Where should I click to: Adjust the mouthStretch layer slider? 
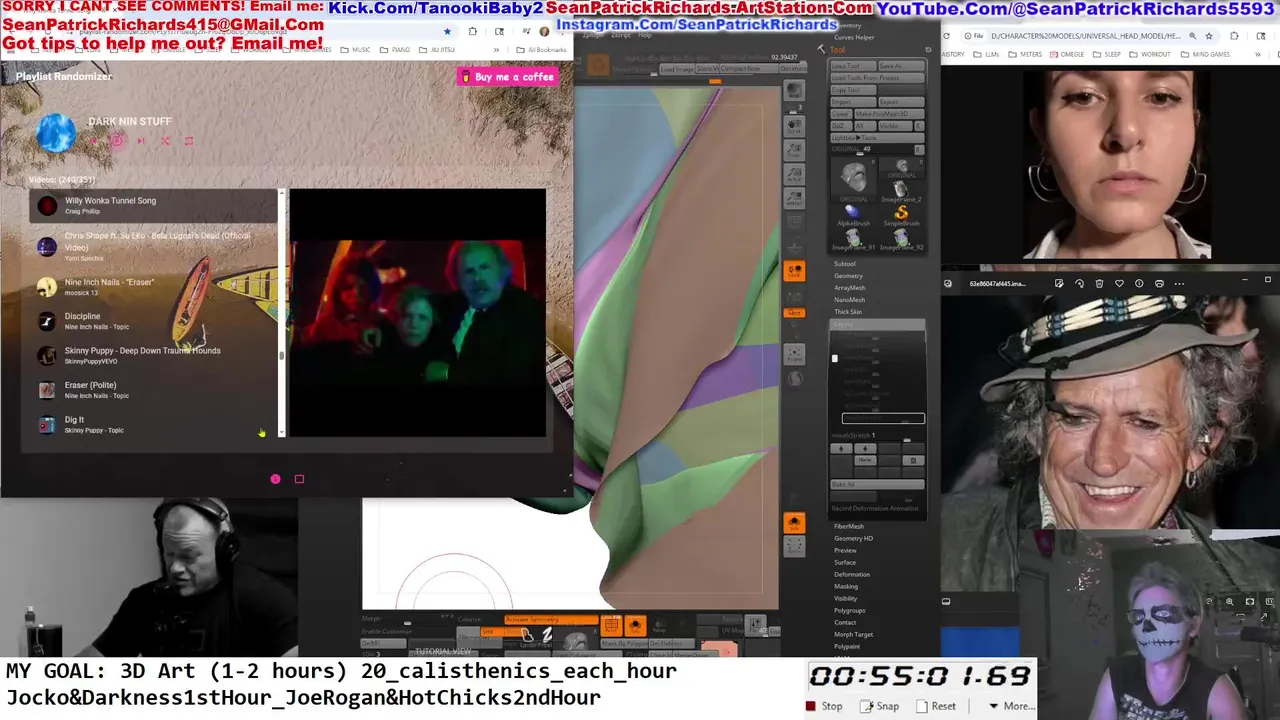pos(877,435)
